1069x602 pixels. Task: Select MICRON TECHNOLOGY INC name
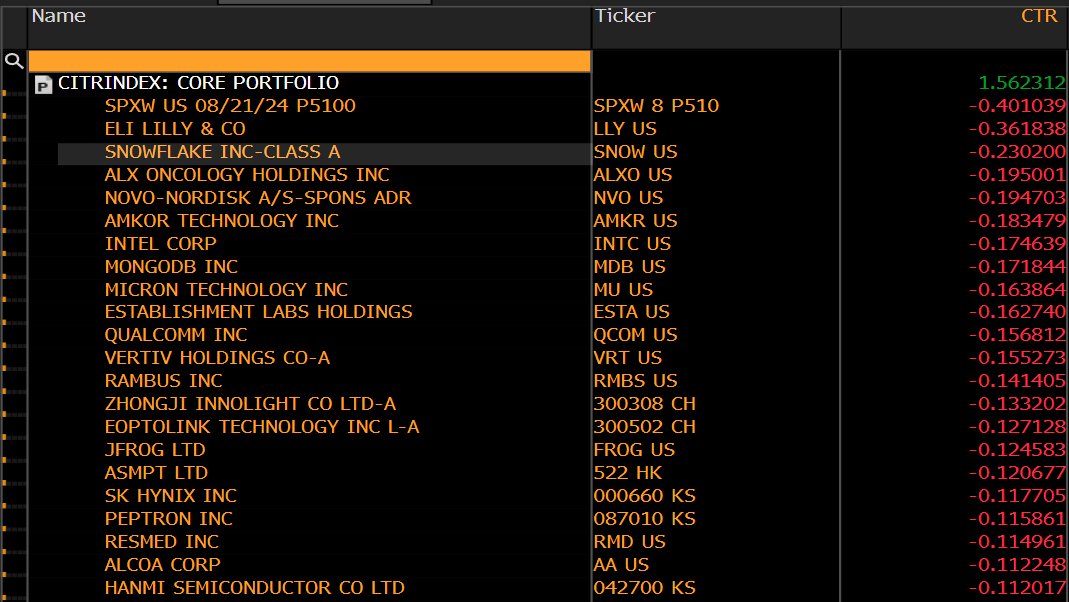226,290
